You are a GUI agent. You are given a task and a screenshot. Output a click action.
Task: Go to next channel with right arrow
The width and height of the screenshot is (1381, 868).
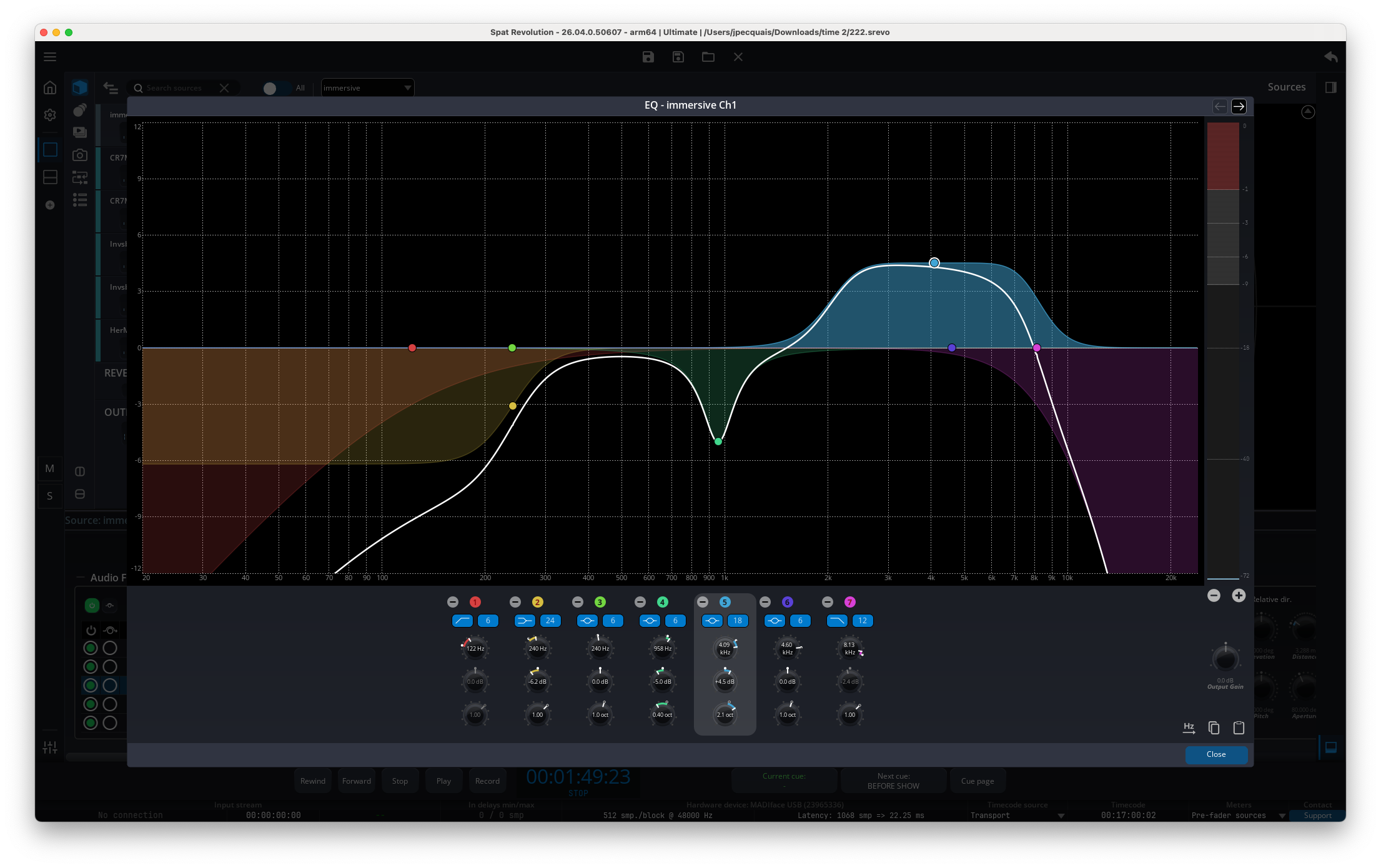click(x=1239, y=106)
